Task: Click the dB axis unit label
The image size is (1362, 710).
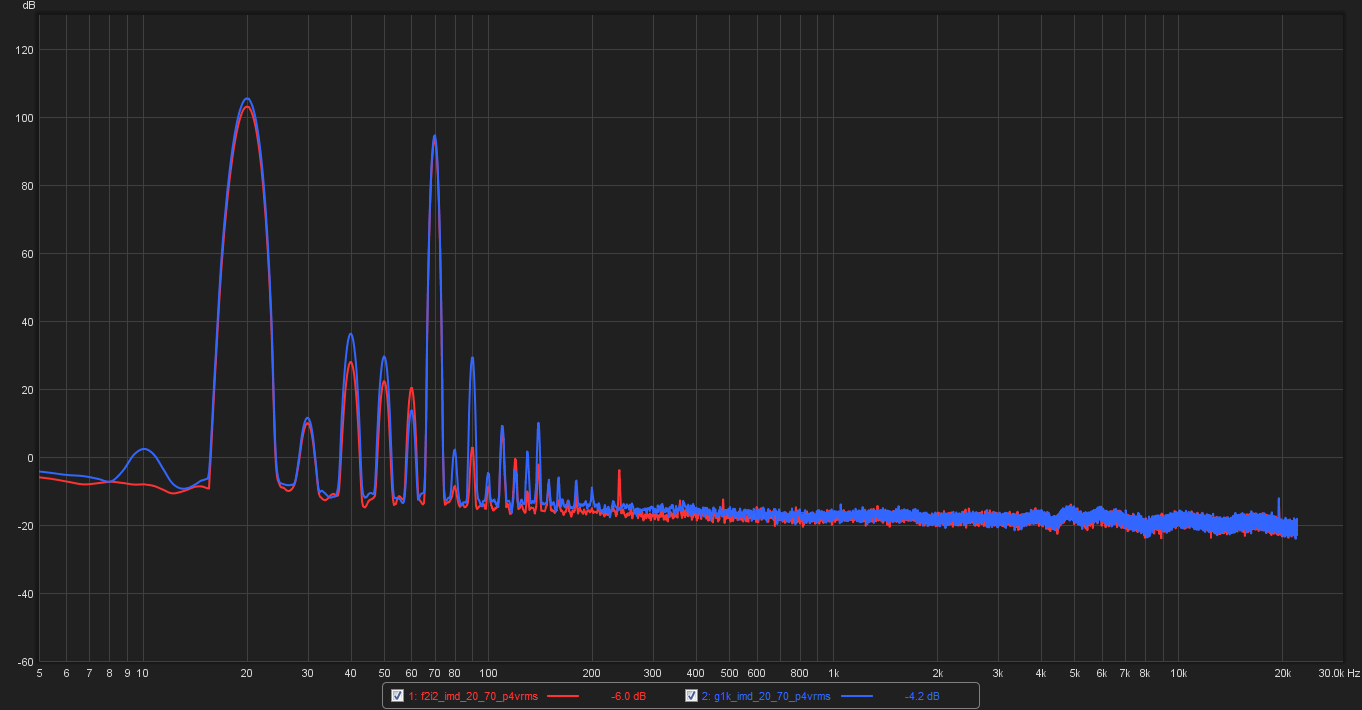Action: pyautogui.click(x=29, y=6)
